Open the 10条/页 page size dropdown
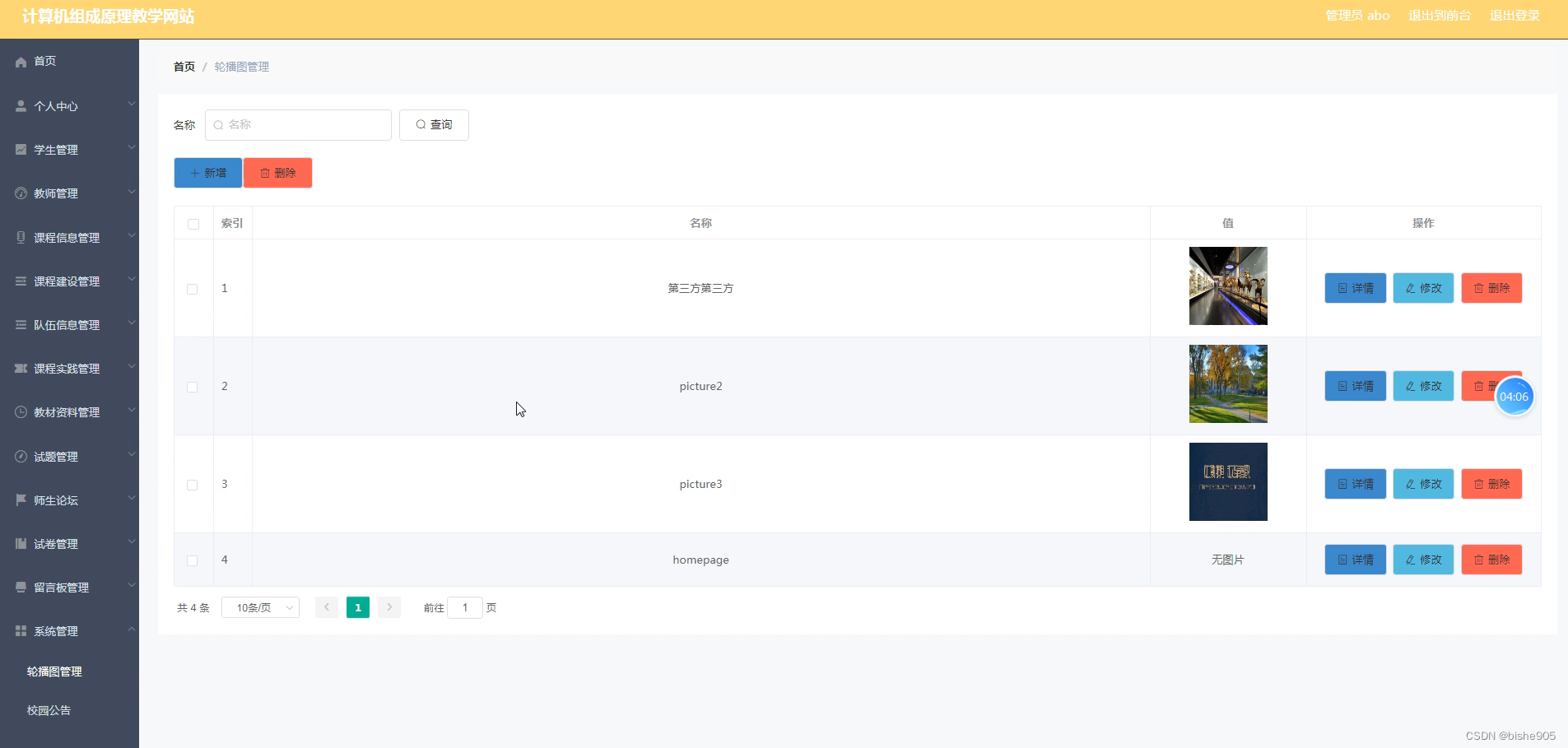 [x=260, y=607]
